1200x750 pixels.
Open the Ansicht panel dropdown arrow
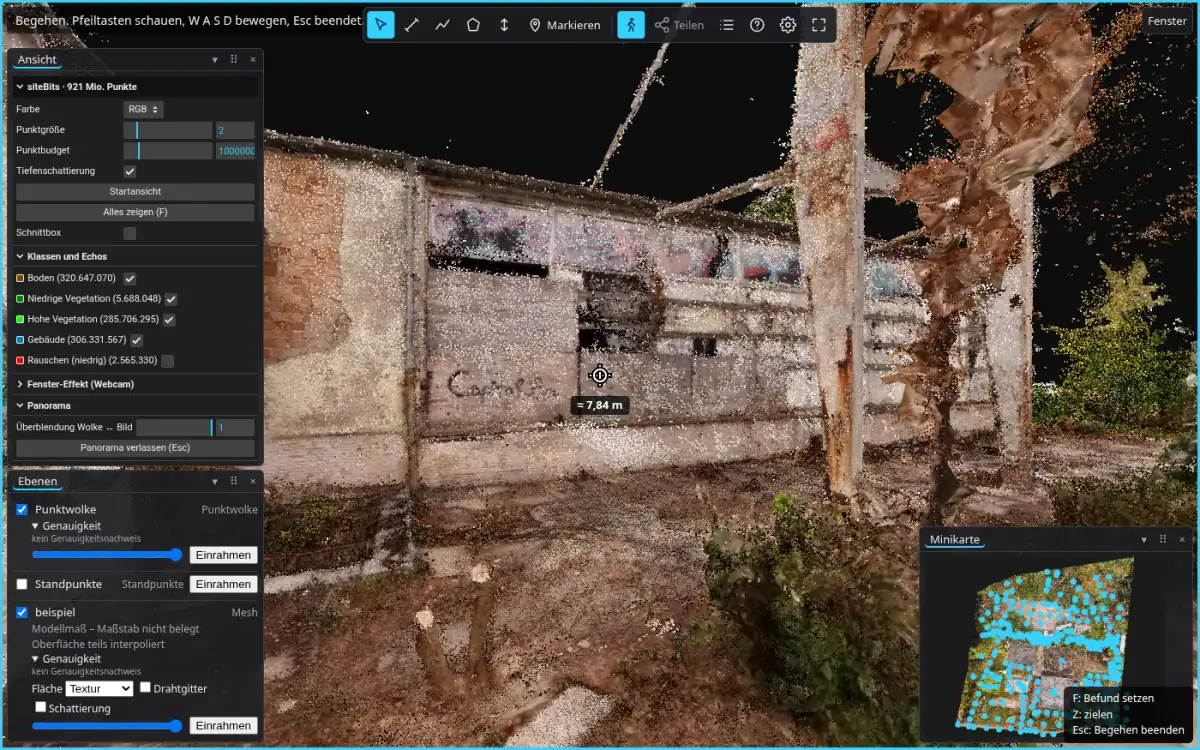215,60
